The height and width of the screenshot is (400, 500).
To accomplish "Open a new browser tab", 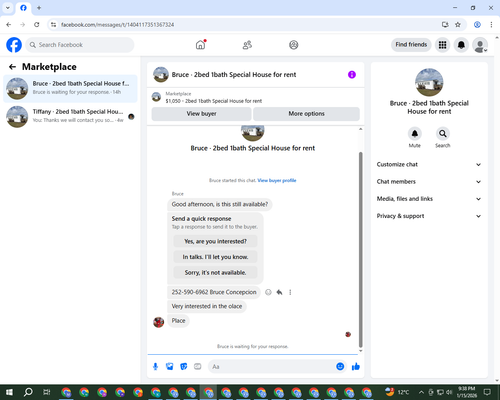I will [39, 8].
